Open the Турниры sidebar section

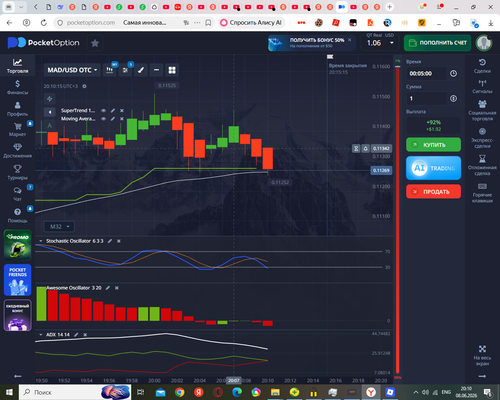(17, 172)
